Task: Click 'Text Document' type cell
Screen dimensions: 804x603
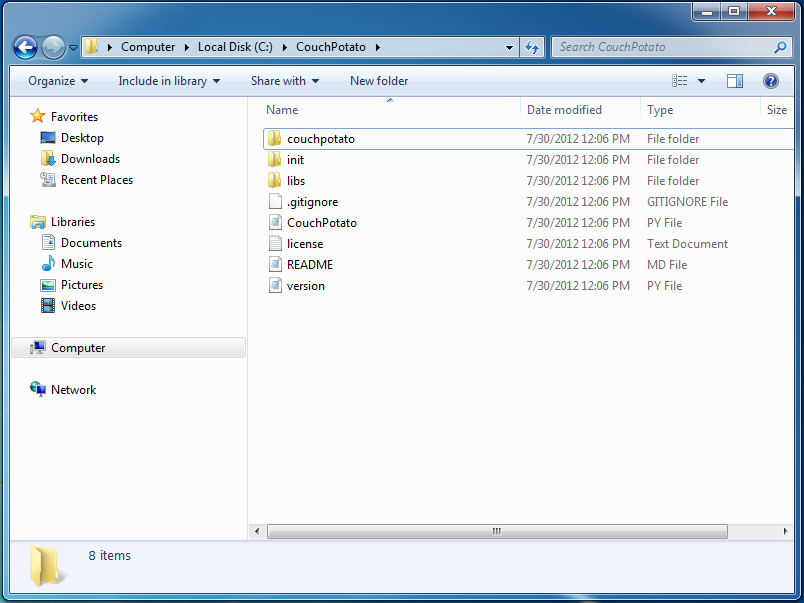Action: click(687, 244)
